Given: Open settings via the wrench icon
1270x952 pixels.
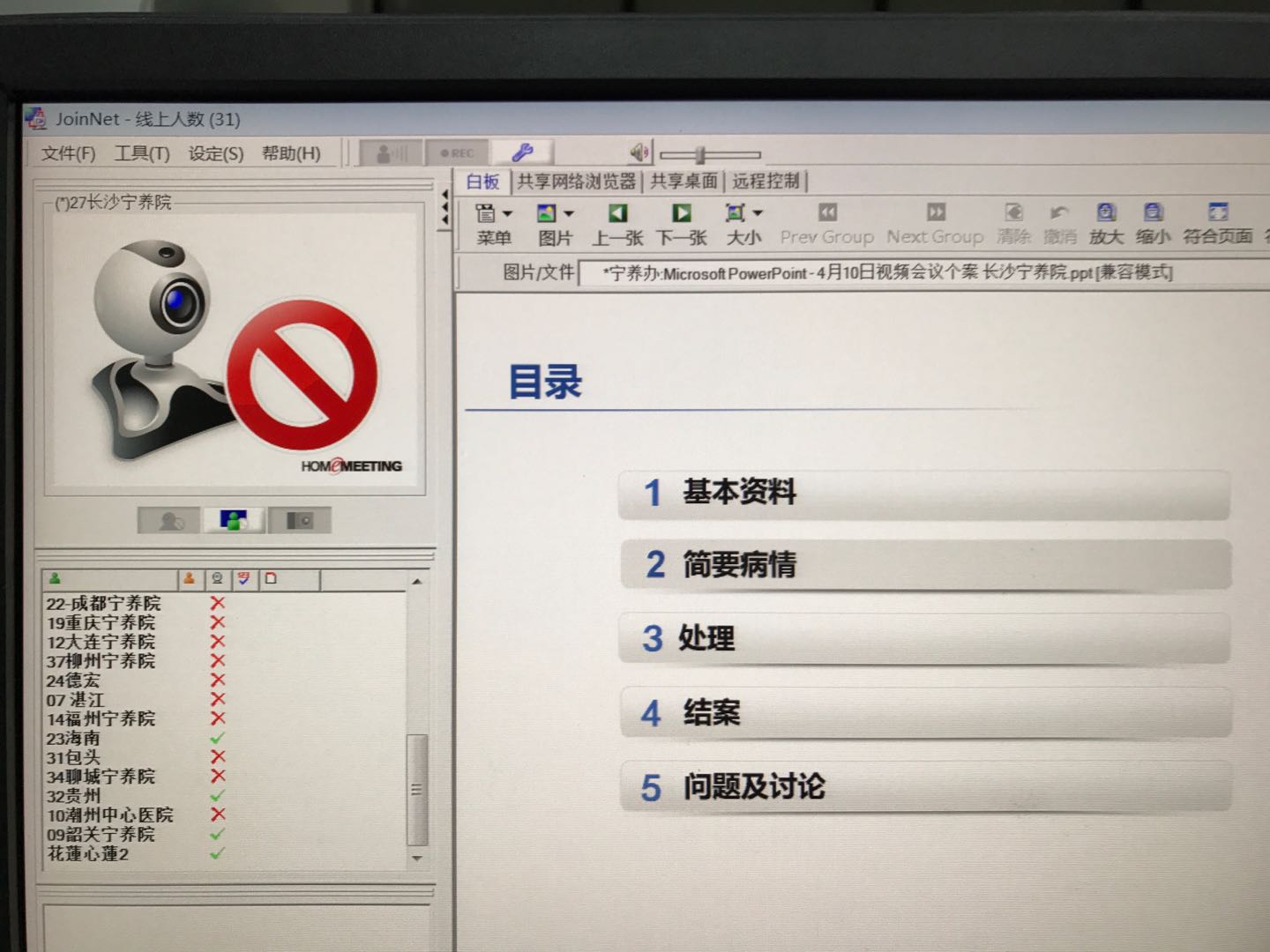Looking at the screenshot, I should (x=521, y=152).
